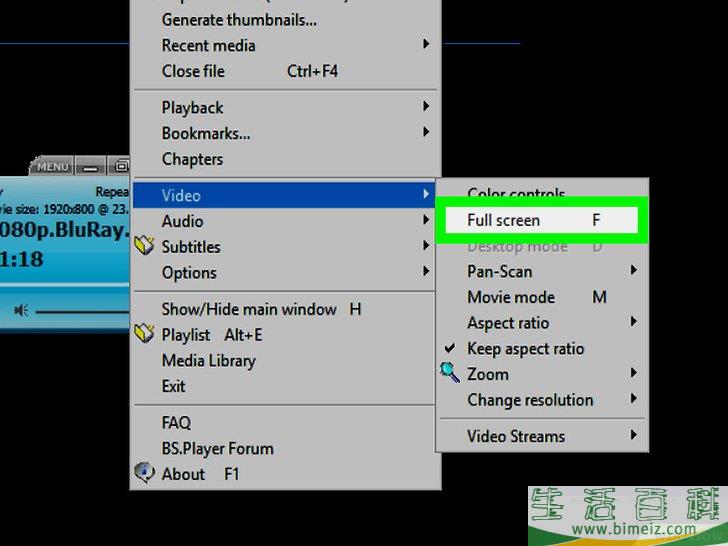This screenshot has height=546, width=728.
Task: Toggle the Keep aspect ratio checkmark
Action: point(450,349)
